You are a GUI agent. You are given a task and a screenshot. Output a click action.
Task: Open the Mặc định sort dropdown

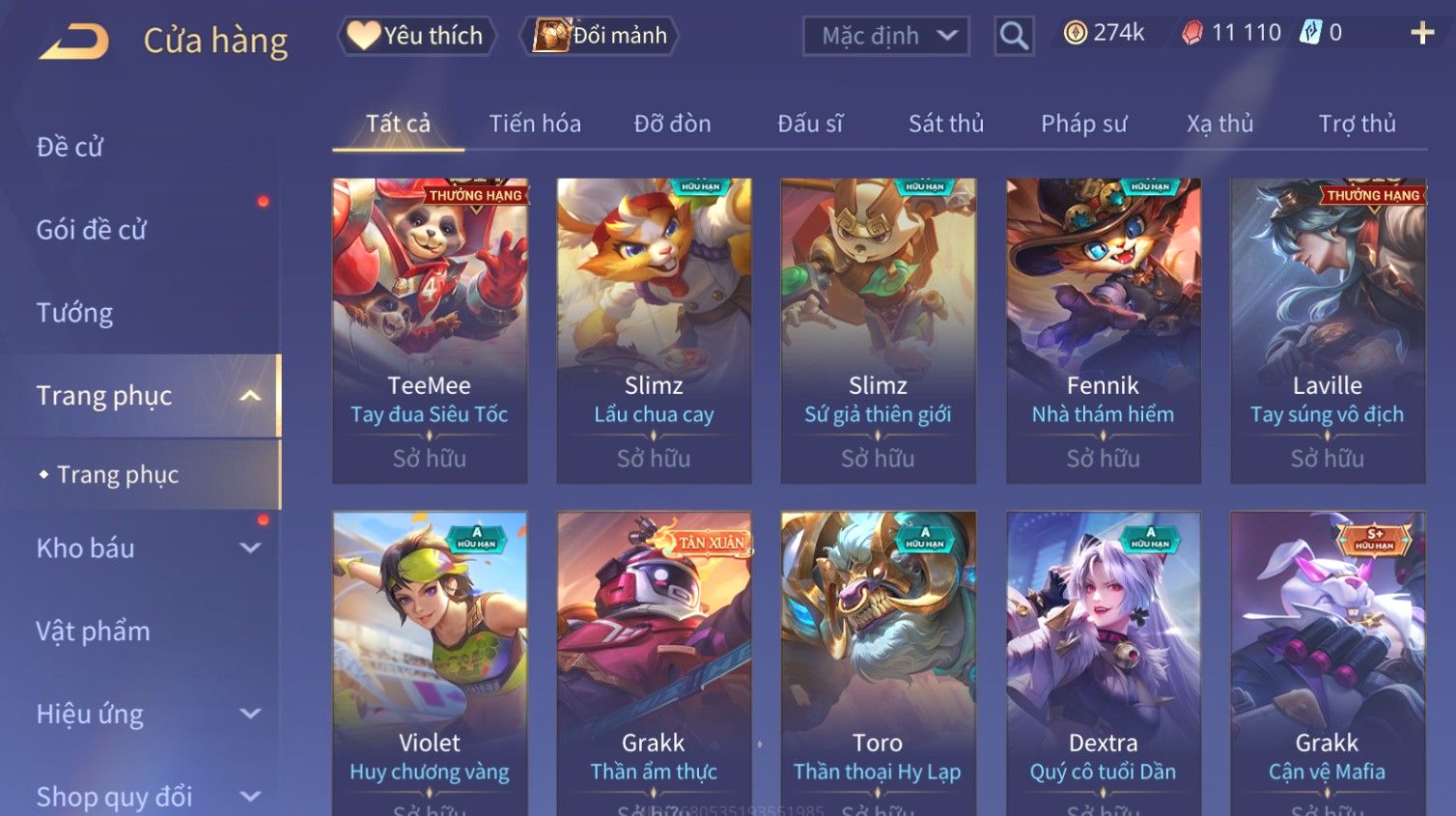(x=885, y=36)
